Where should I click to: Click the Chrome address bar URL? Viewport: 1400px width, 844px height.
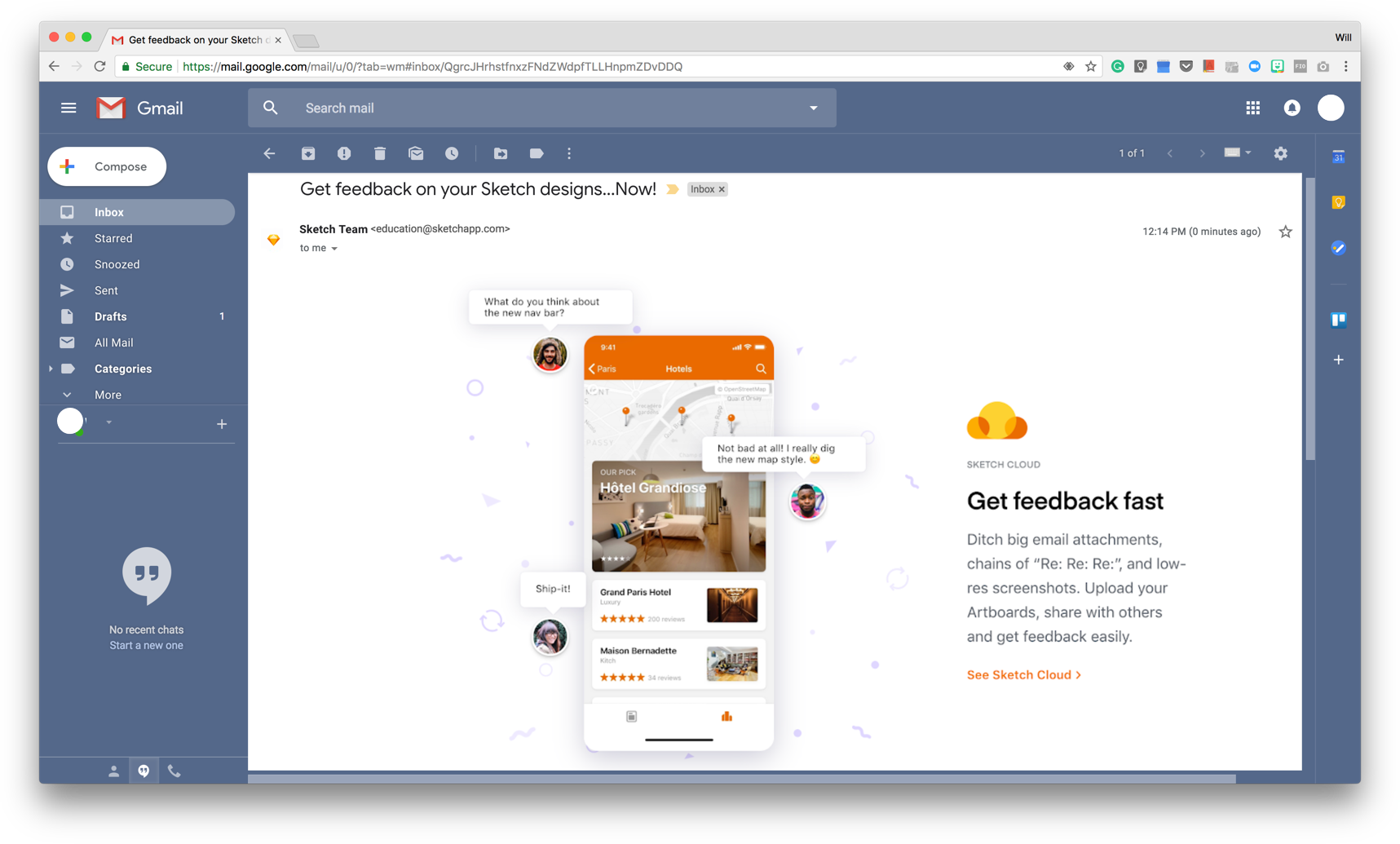[432, 67]
